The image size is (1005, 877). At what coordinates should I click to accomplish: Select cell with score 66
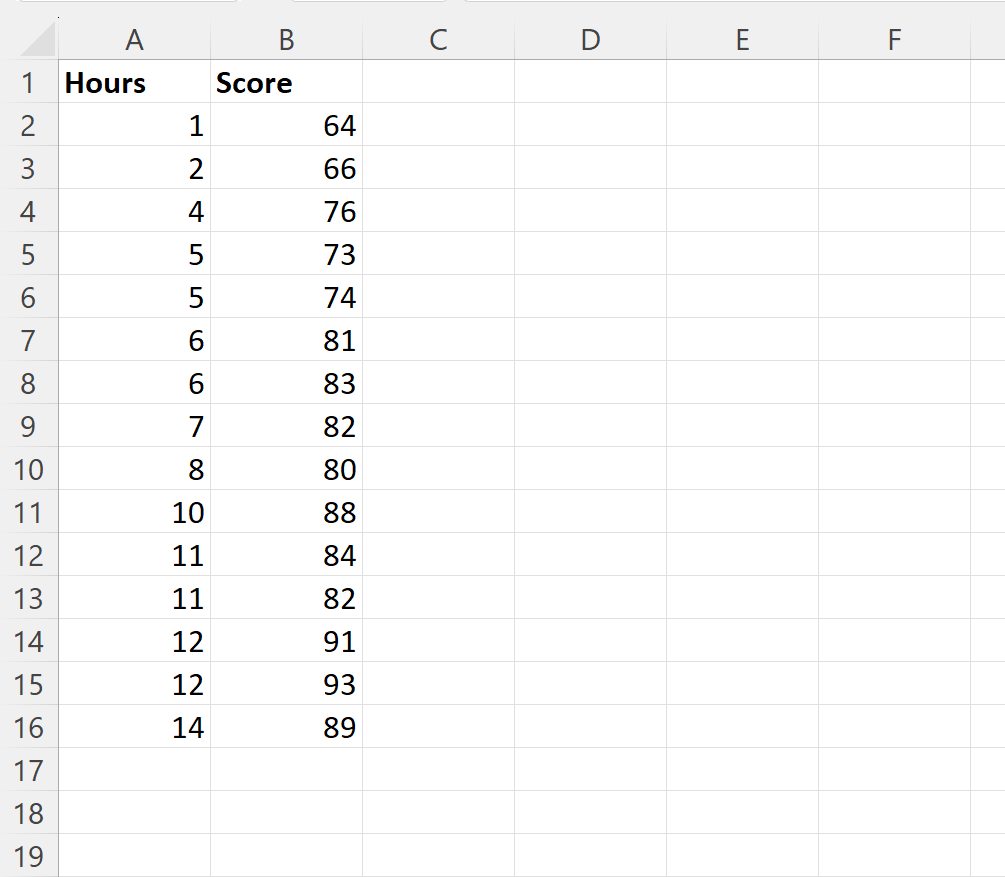[x=287, y=168]
